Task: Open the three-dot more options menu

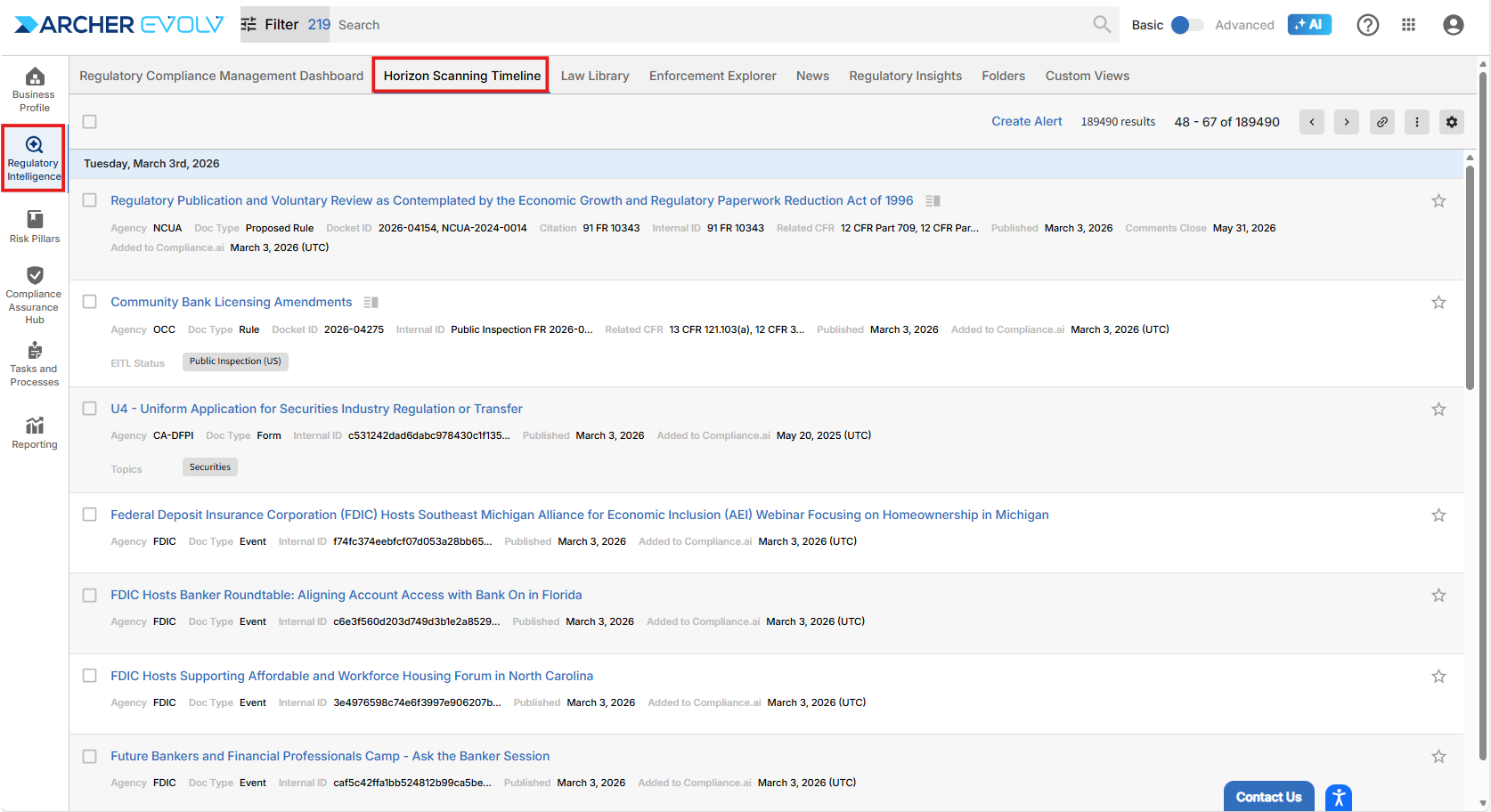Action: 1416,122
